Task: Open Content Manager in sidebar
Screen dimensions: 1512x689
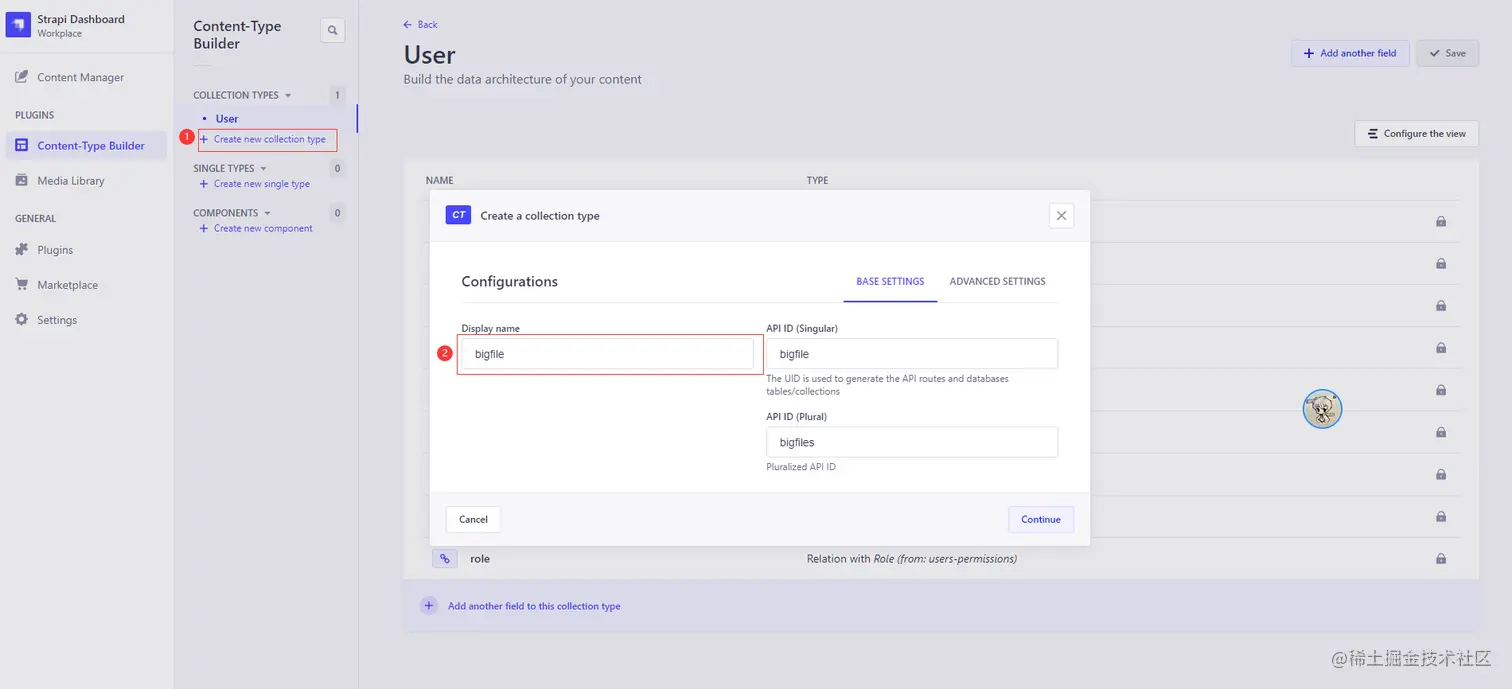Action: 80,77
